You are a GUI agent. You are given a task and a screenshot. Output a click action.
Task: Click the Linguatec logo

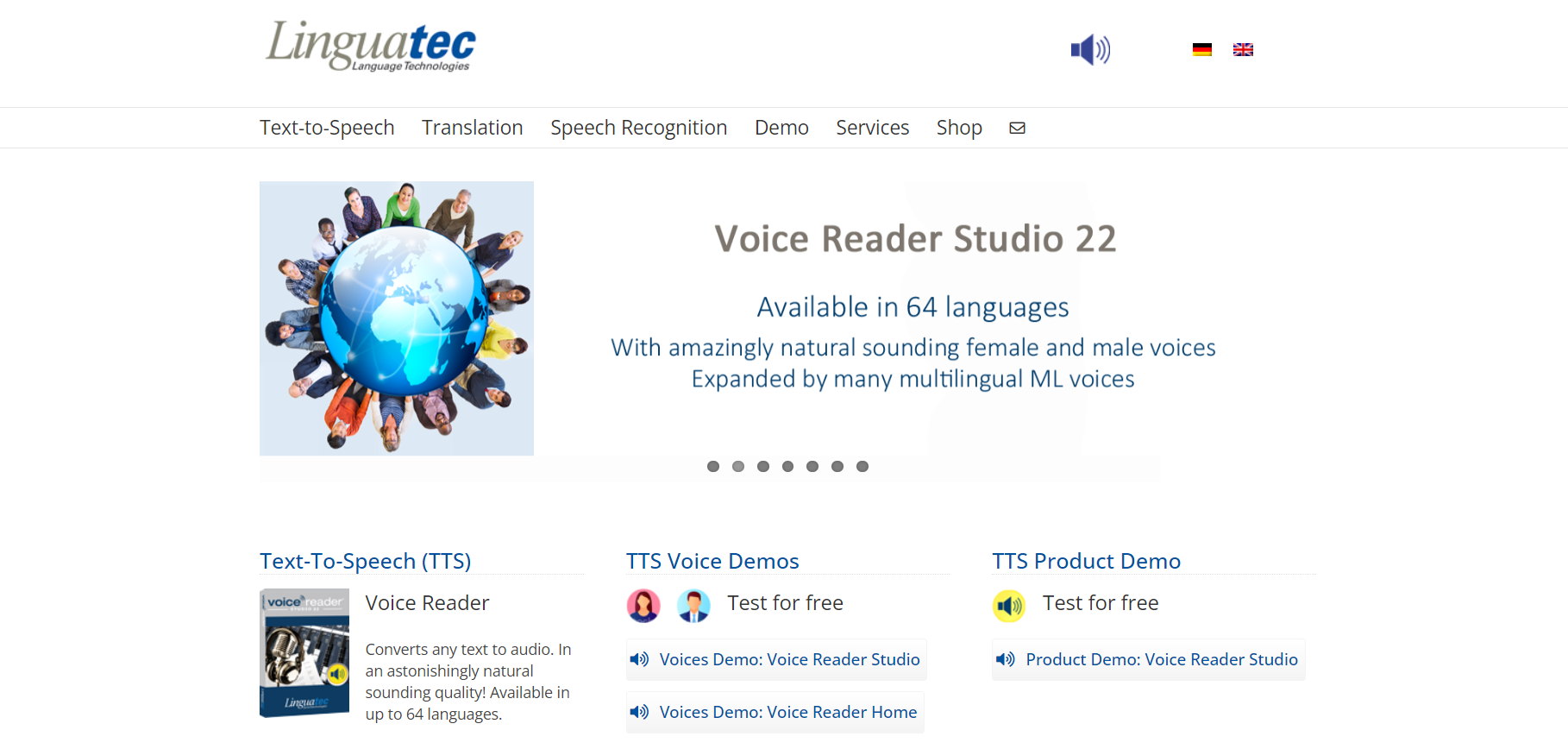point(371,46)
